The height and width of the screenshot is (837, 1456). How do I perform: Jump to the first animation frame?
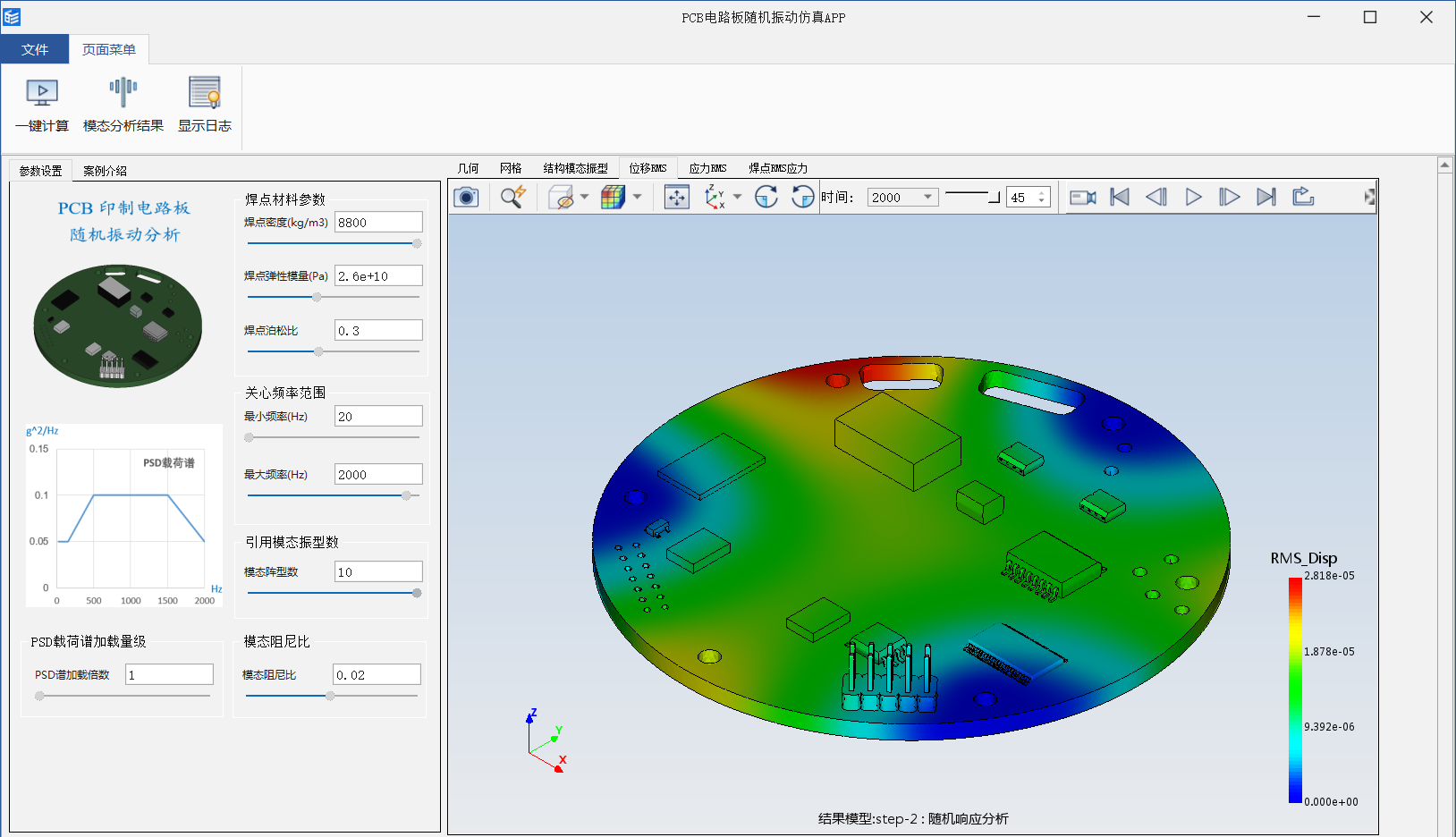point(1120,197)
